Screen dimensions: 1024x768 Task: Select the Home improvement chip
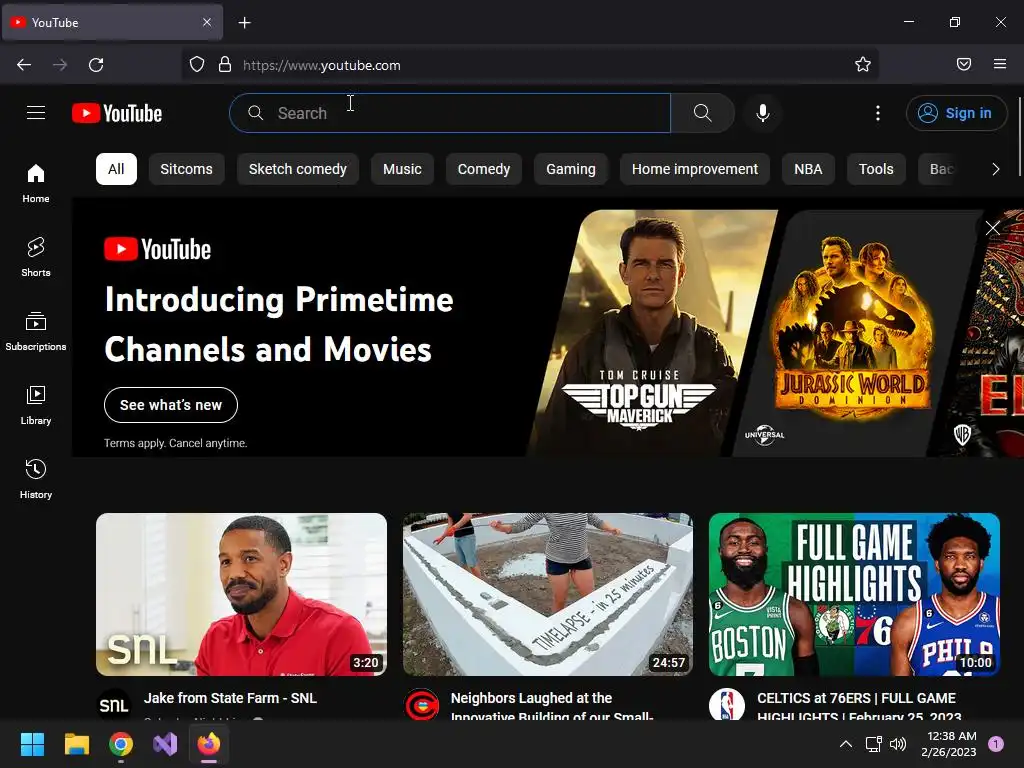coord(695,169)
